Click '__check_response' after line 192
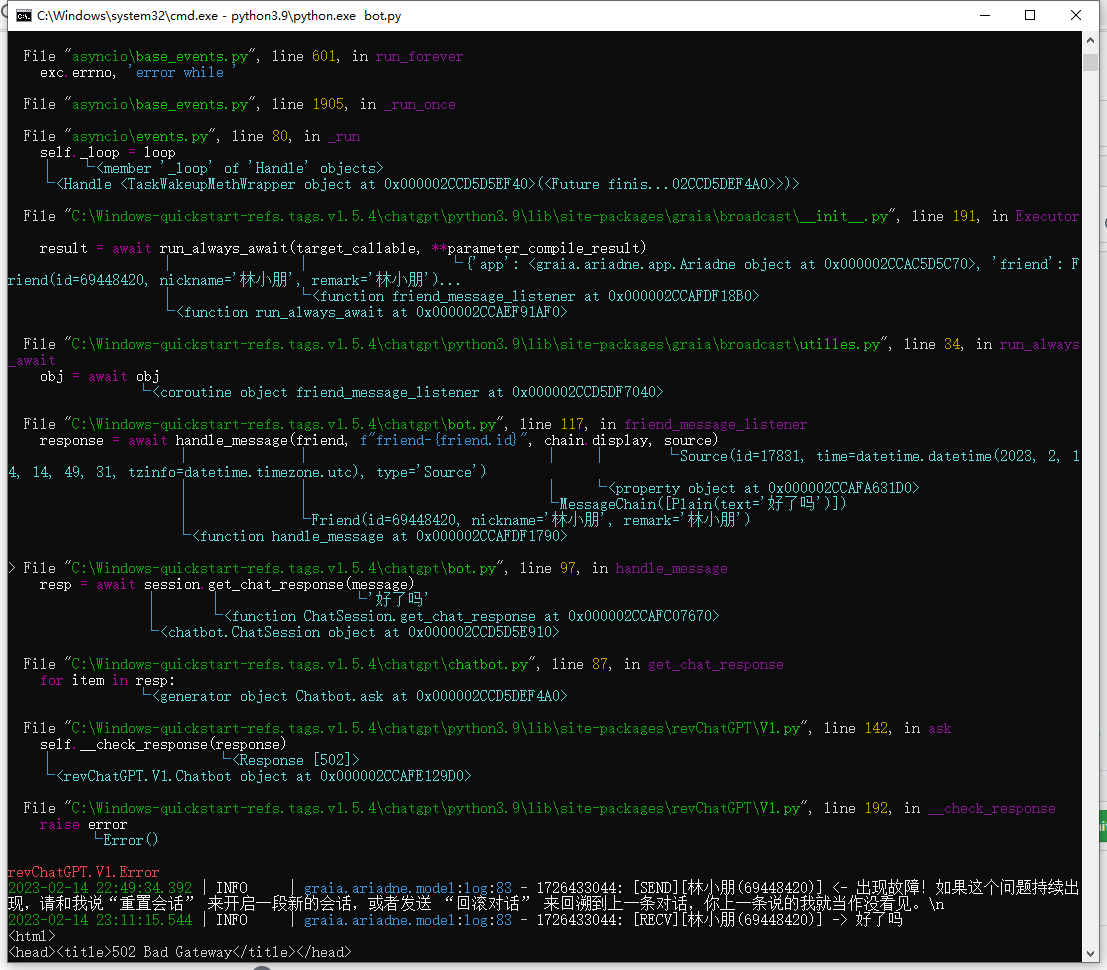This screenshot has height=970, width=1107. pos(991,808)
